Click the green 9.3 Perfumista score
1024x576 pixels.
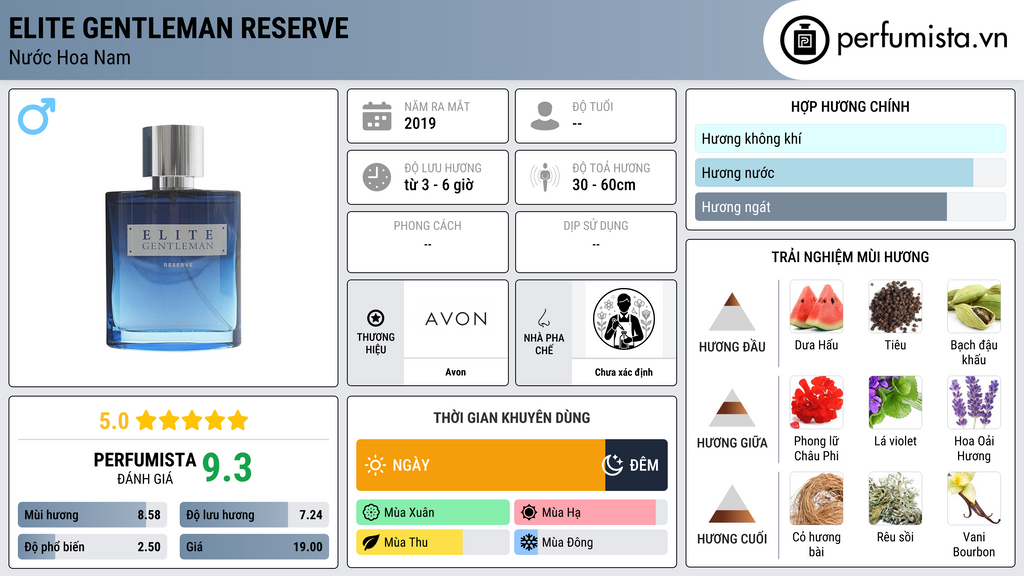[x=227, y=468]
